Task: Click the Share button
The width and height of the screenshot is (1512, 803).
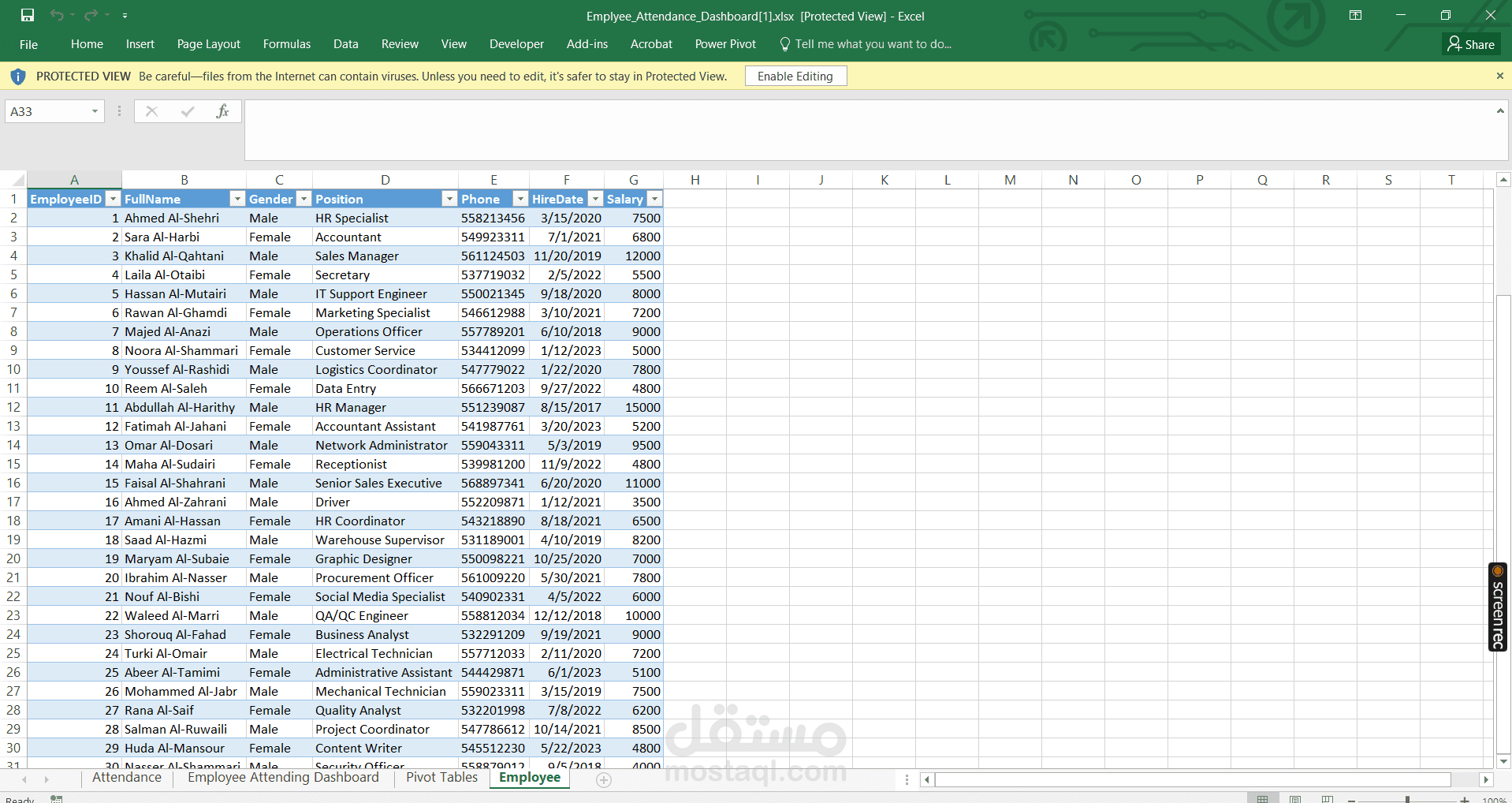Action: [1471, 44]
